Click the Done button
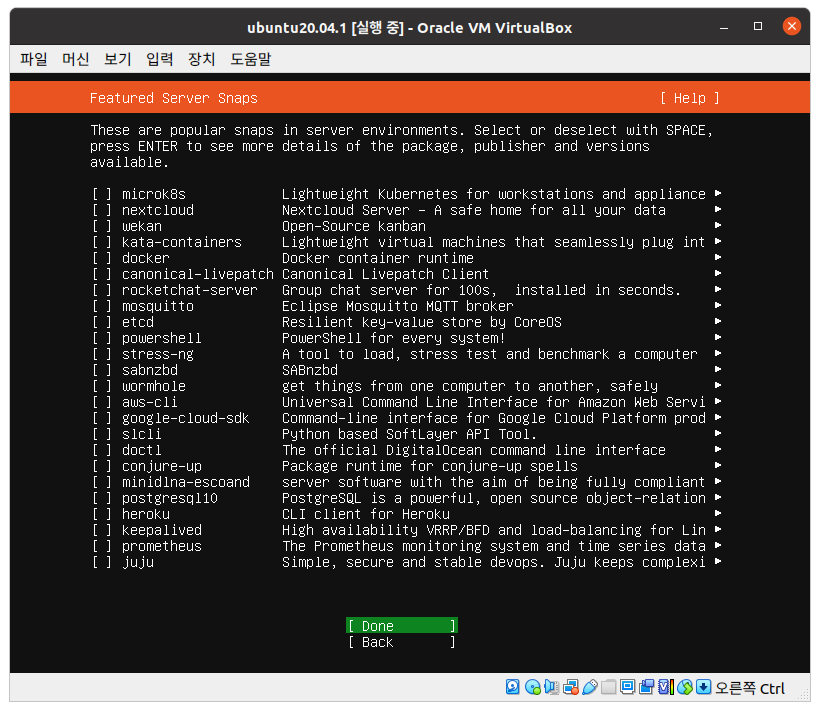 click(x=402, y=626)
